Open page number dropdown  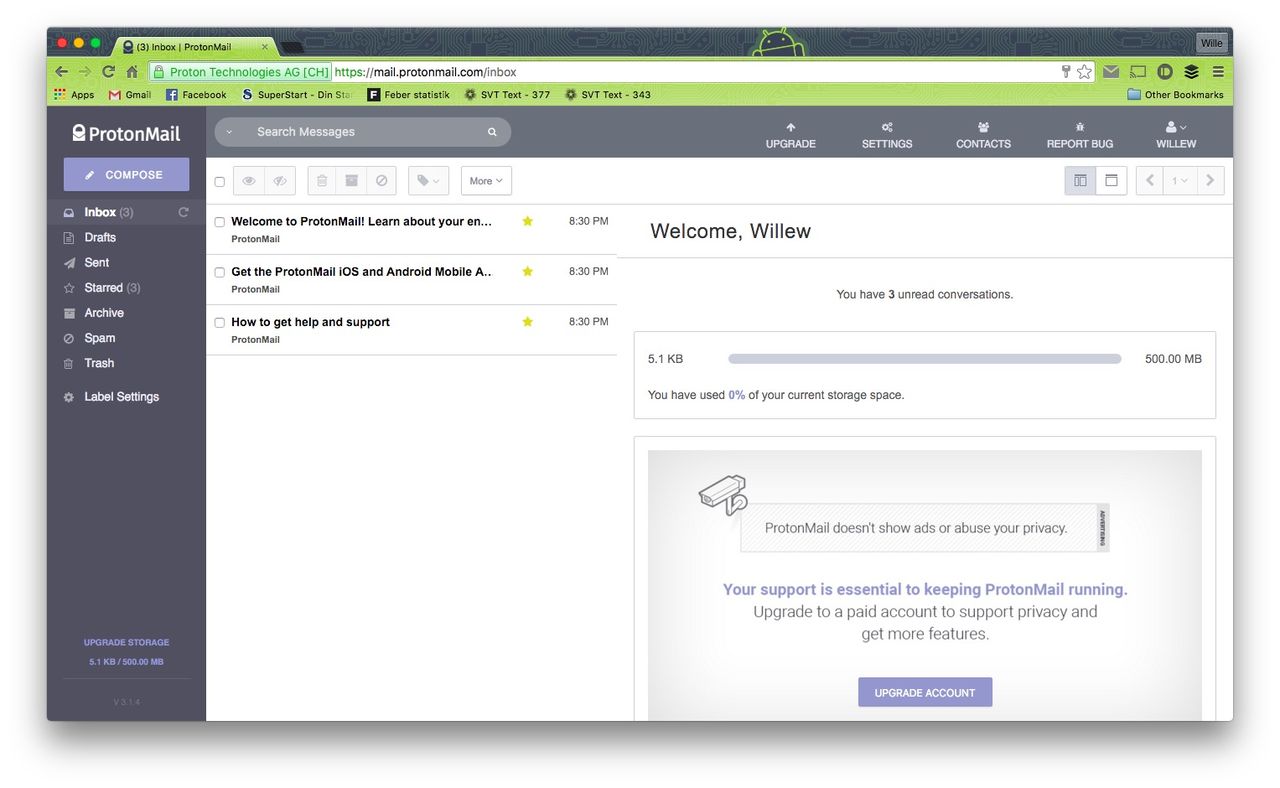point(1180,181)
